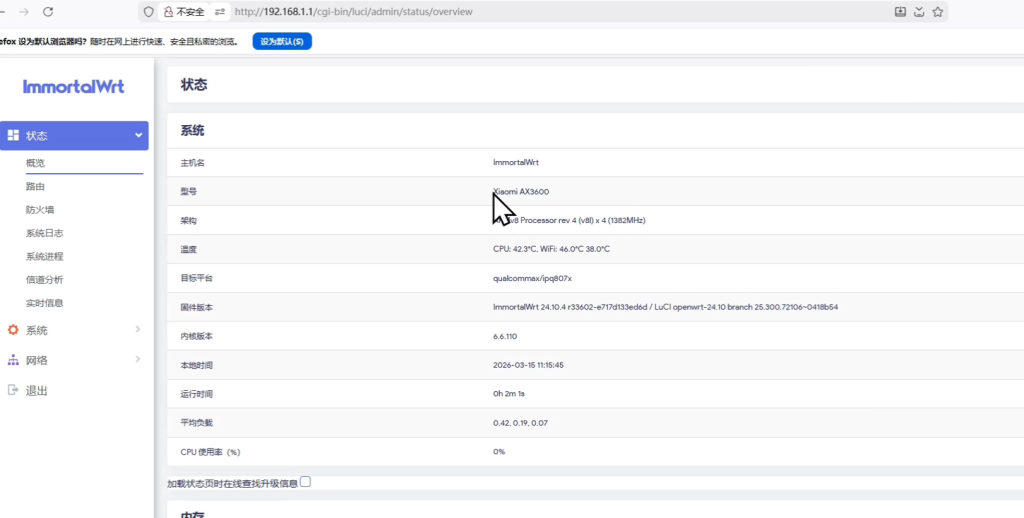Click the ImmortalWrt logo link

pos(73,87)
